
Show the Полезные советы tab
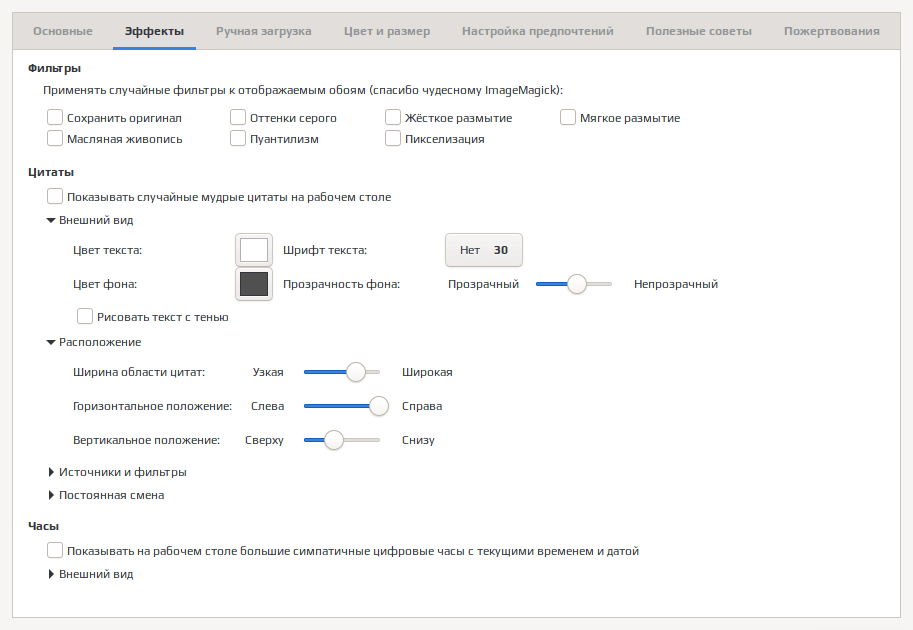[x=699, y=31]
